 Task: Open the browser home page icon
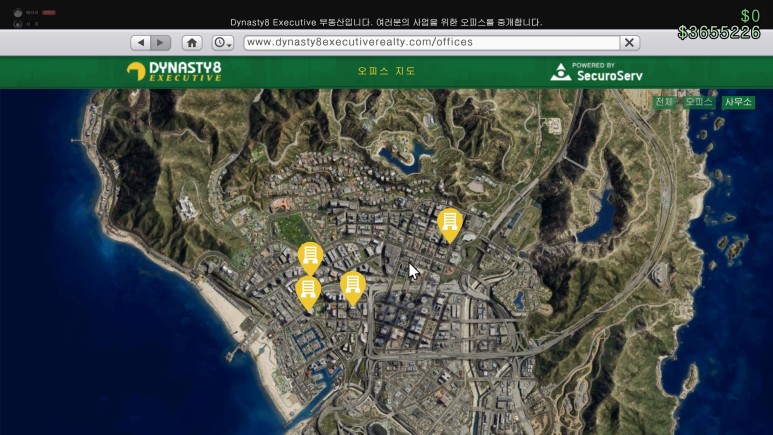[x=192, y=42]
